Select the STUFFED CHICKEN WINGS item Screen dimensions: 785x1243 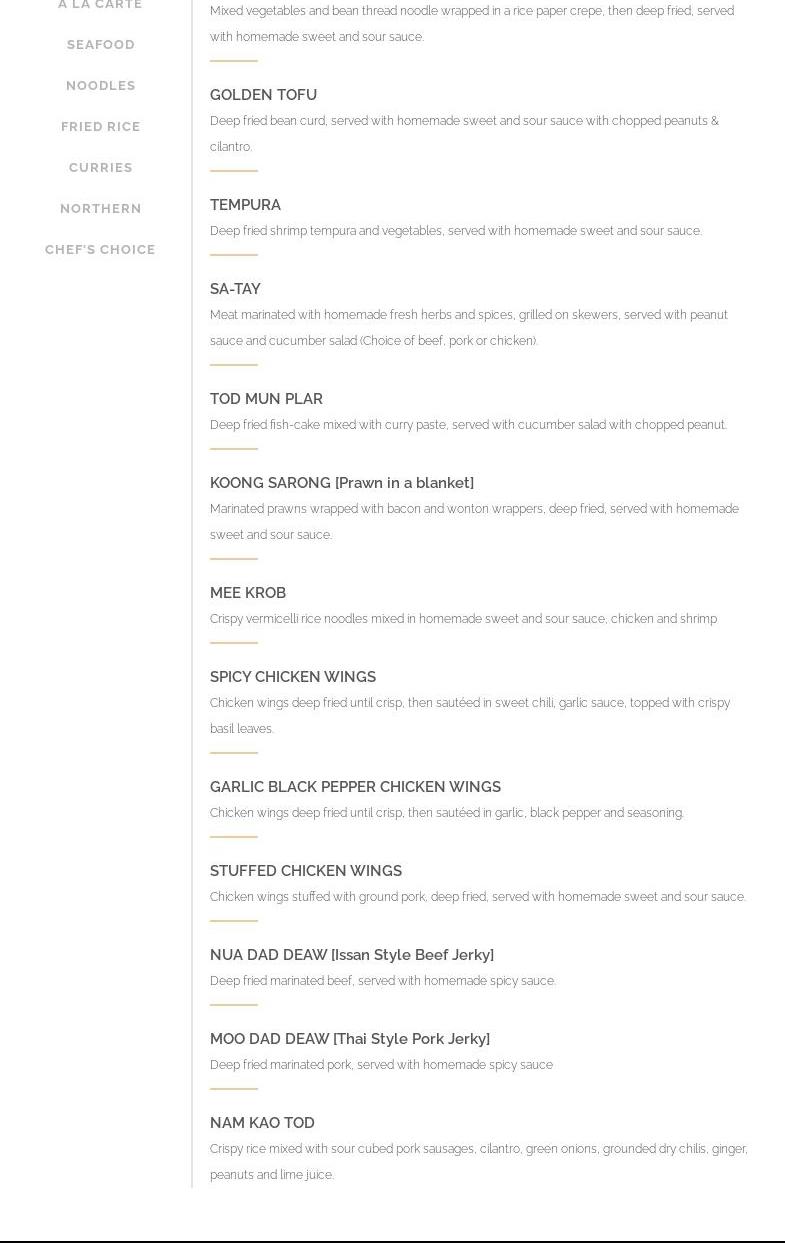tap(305, 871)
